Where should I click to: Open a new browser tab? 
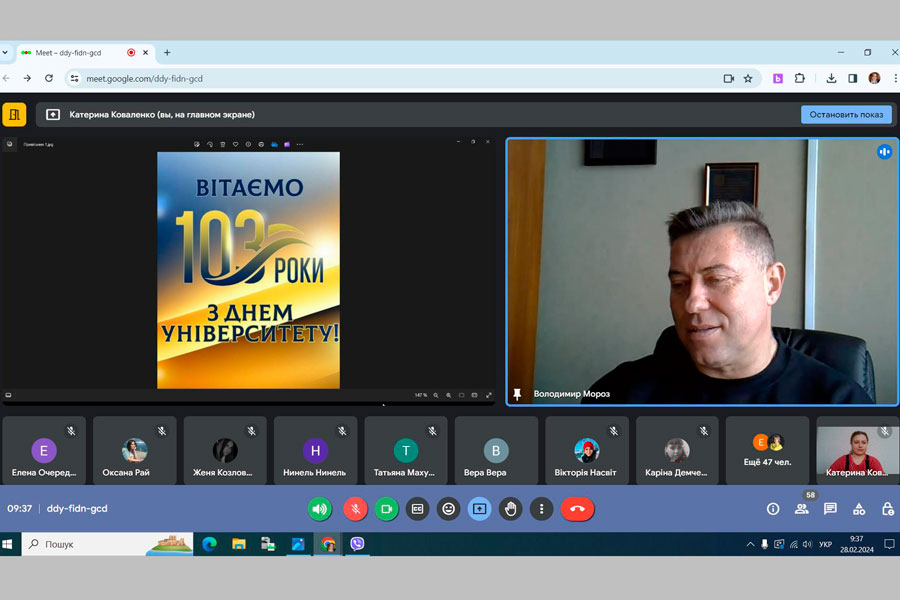point(167,53)
